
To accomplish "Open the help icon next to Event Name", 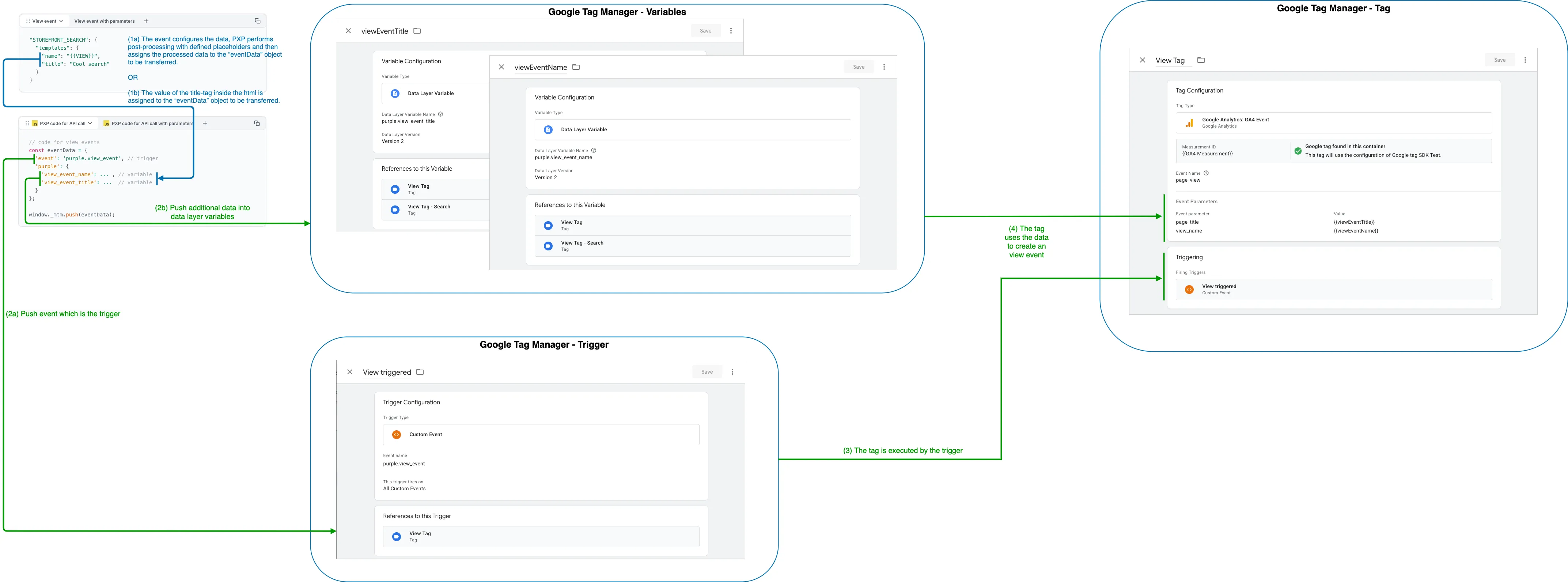I will tap(1206, 173).
